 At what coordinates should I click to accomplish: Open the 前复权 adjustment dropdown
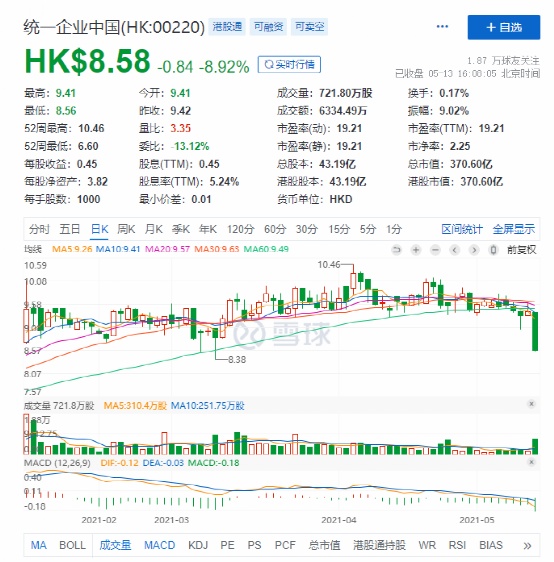[x=521, y=249]
